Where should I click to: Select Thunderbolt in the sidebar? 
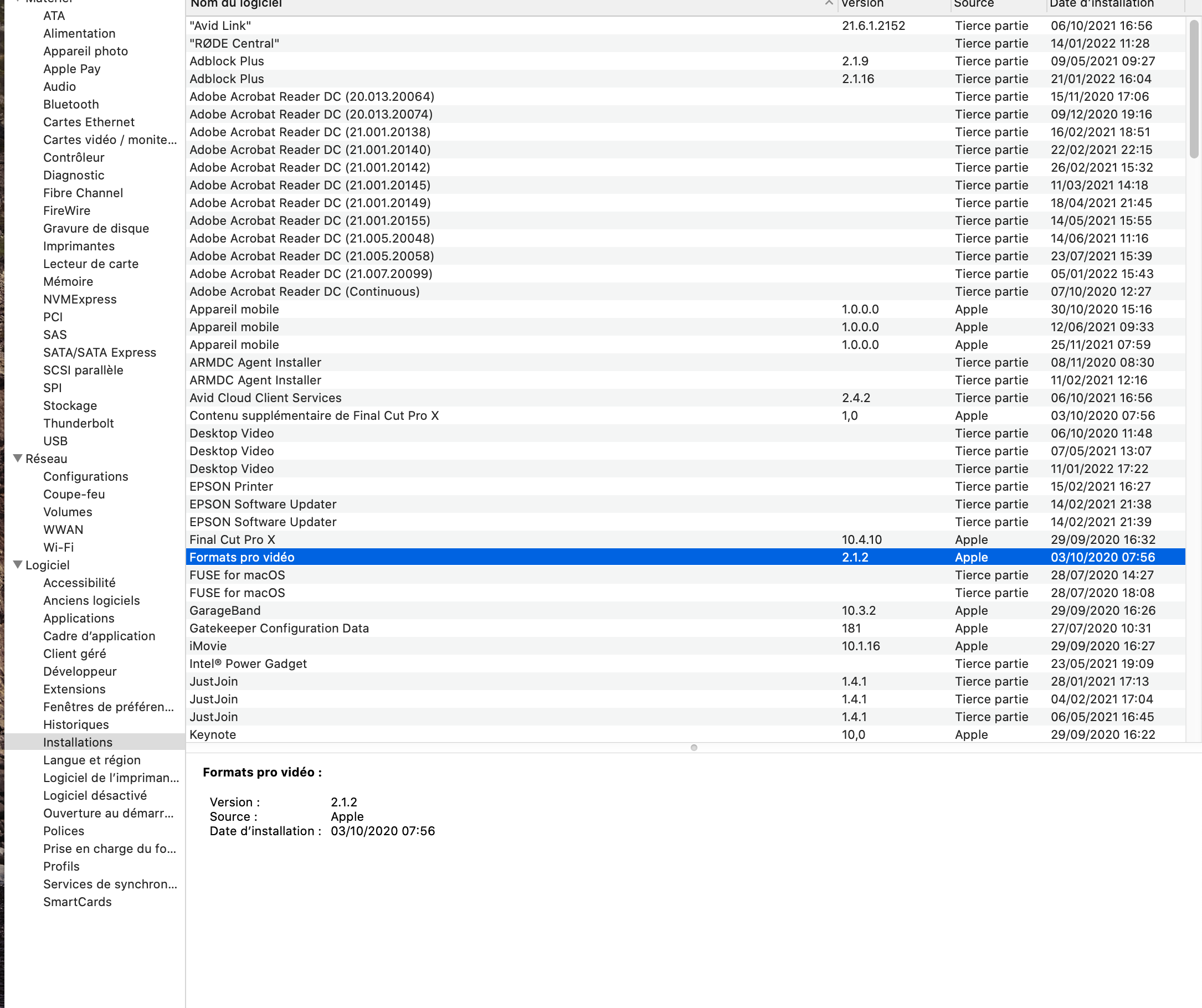click(79, 423)
